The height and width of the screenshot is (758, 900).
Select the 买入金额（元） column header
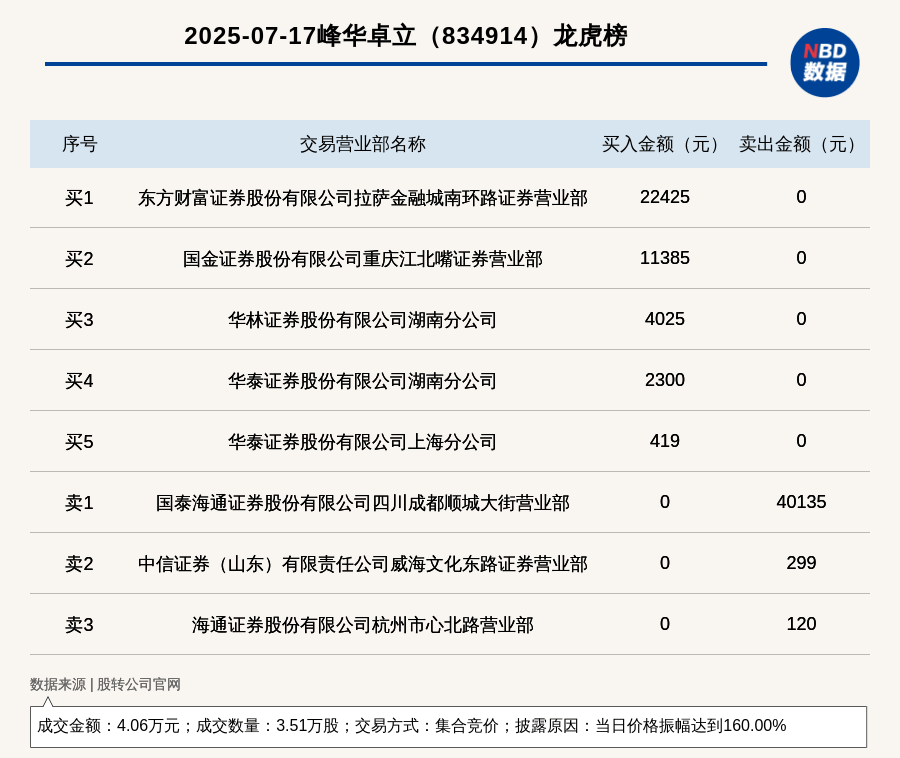(664, 144)
